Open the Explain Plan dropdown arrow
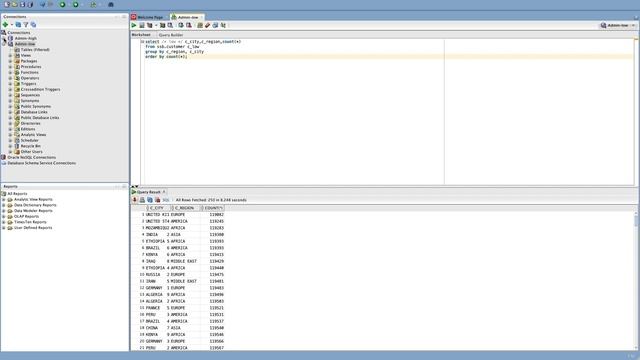 (156, 25)
